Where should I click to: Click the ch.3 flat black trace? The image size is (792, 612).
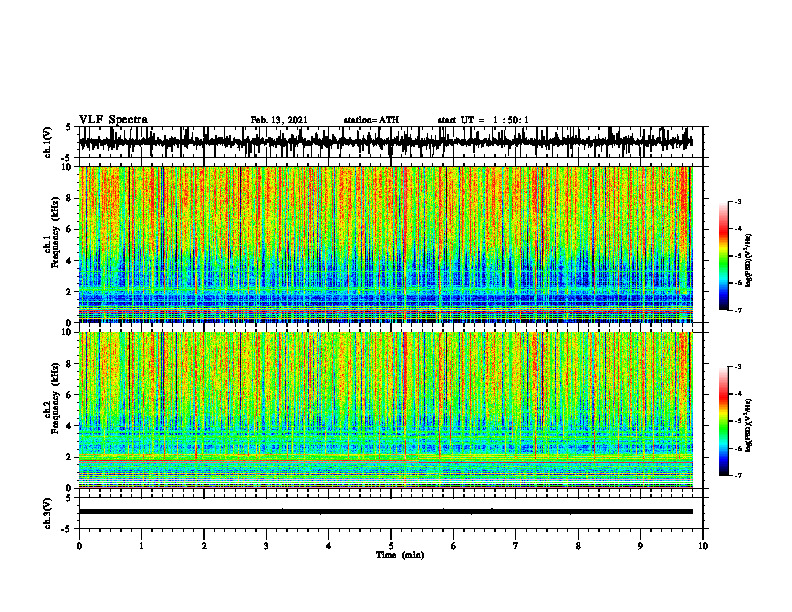tap(385, 512)
